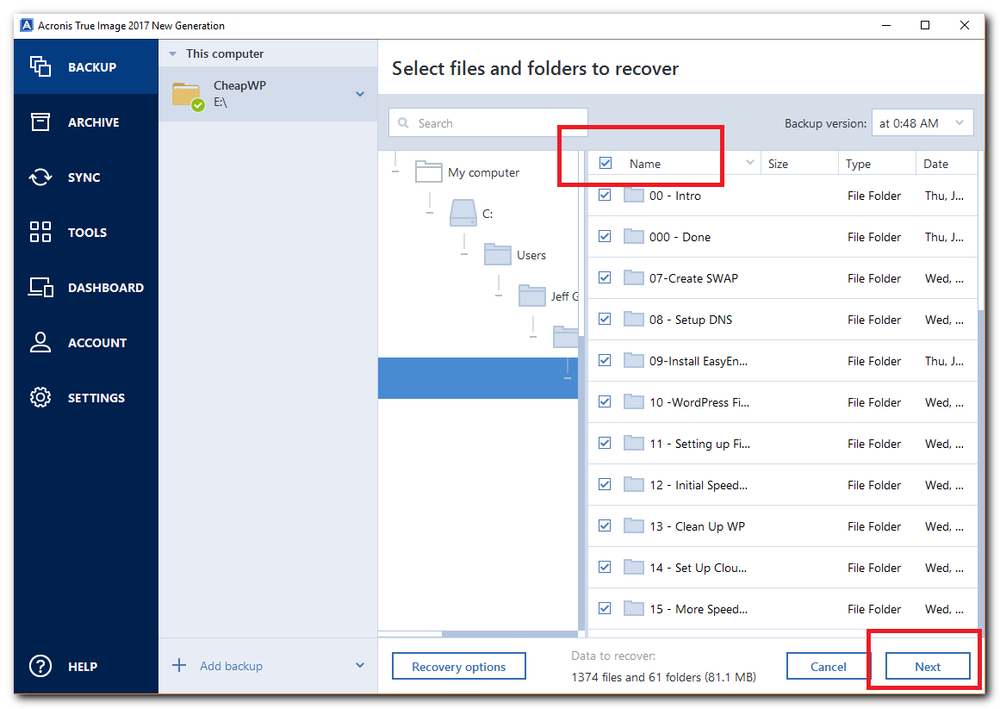Expand the CheapWP backup chevron
1000x709 pixels.
pos(360,94)
